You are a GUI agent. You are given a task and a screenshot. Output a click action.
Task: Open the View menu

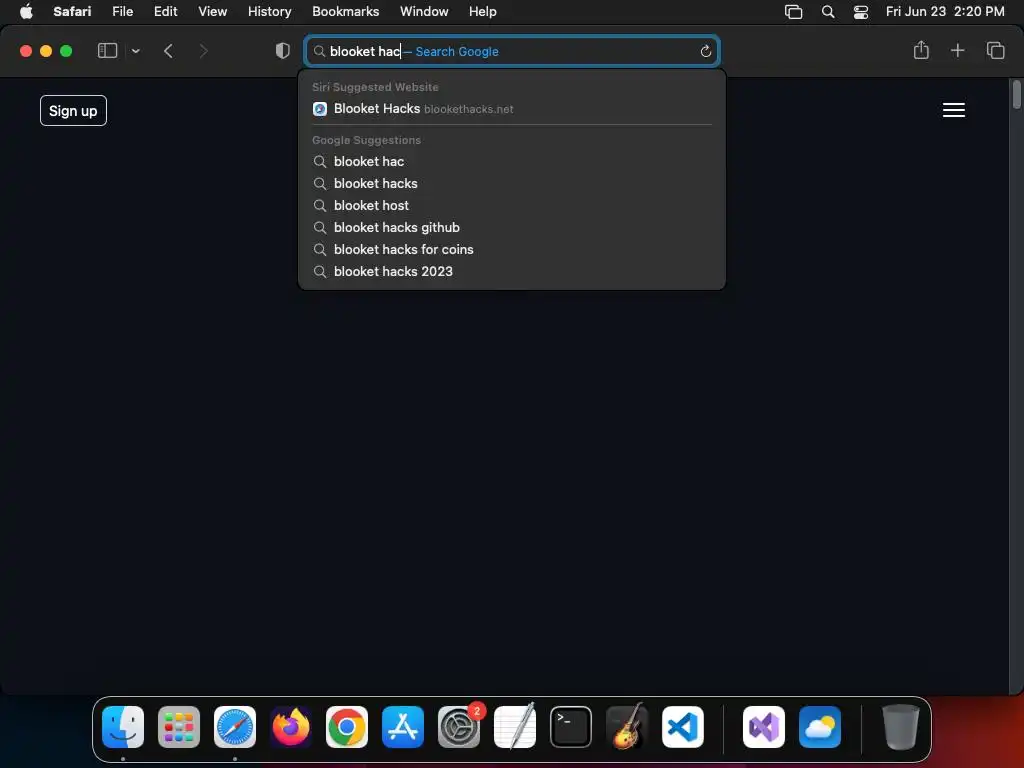click(x=213, y=12)
